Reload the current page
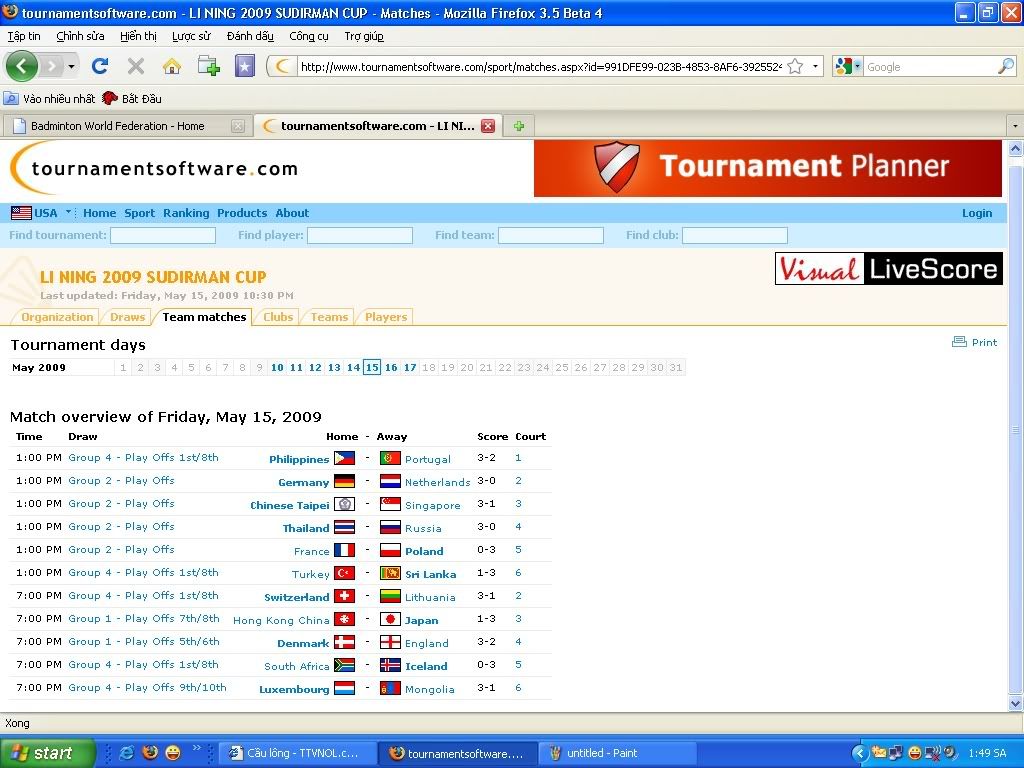The height and width of the screenshot is (768, 1024). (x=100, y=66)
